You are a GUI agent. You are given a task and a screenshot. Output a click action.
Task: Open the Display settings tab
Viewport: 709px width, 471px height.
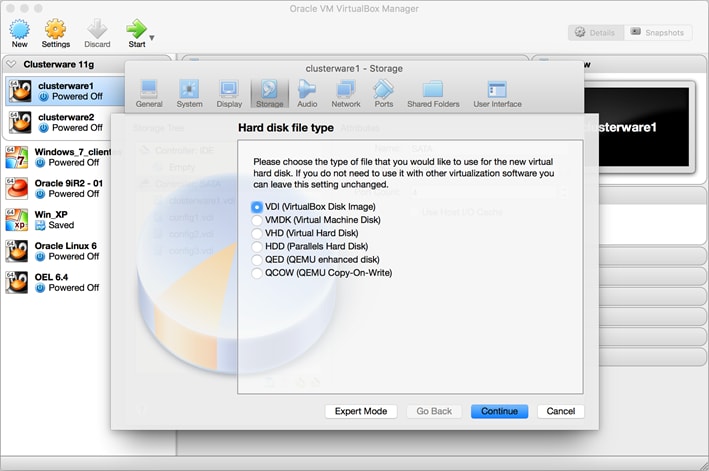point(229,94)
